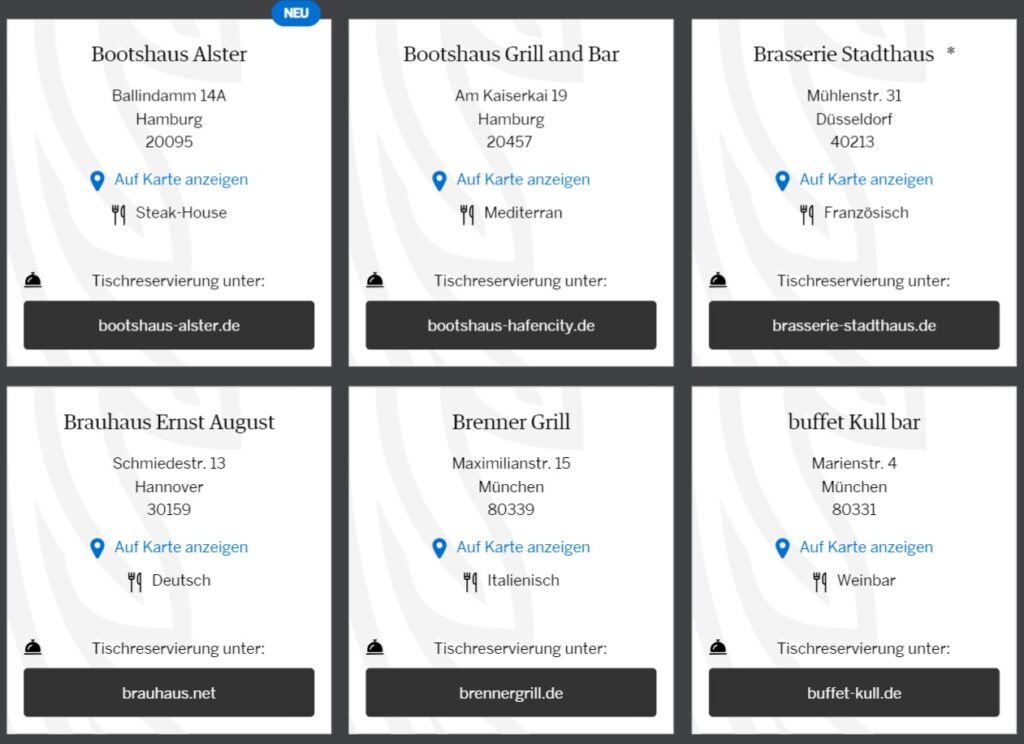
Task: Show buffet Kull bar on map
Action: 866,548
